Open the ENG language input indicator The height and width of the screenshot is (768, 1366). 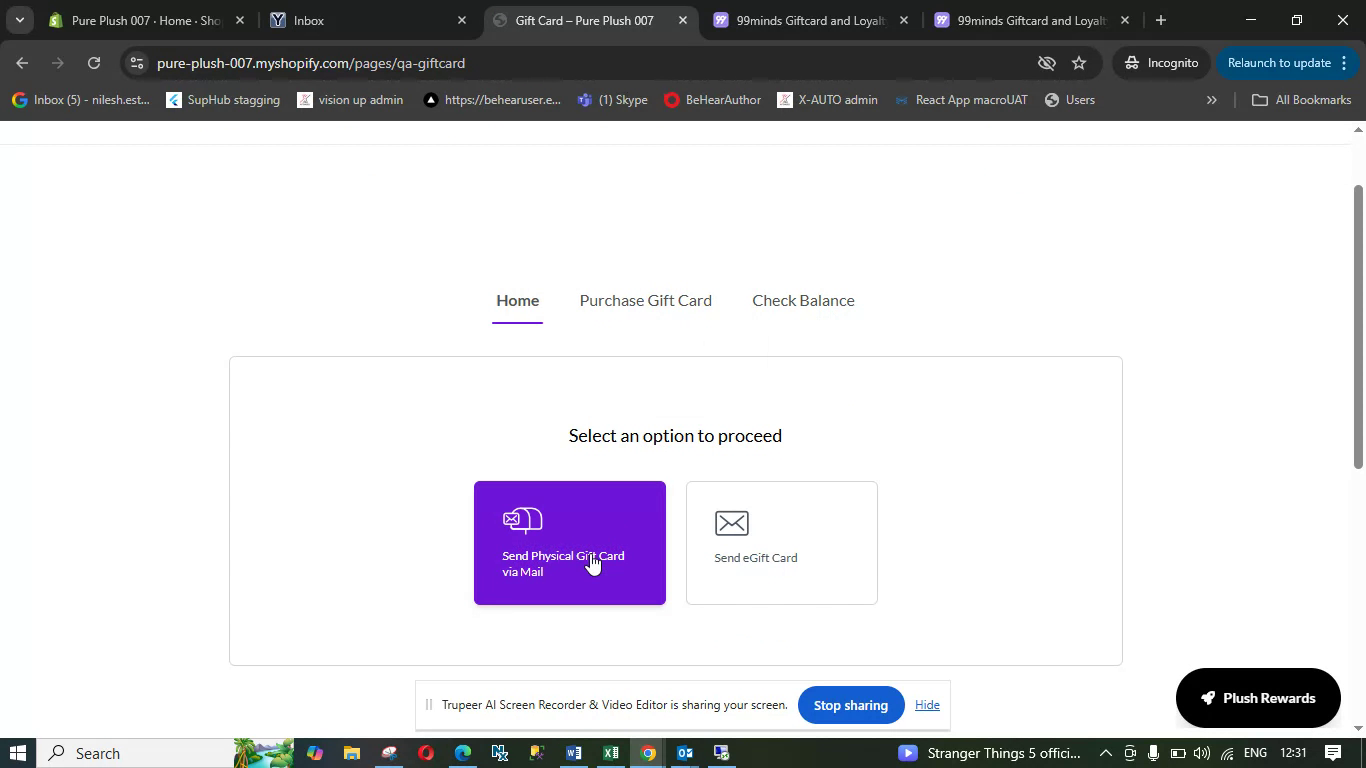pos(1255,753)
